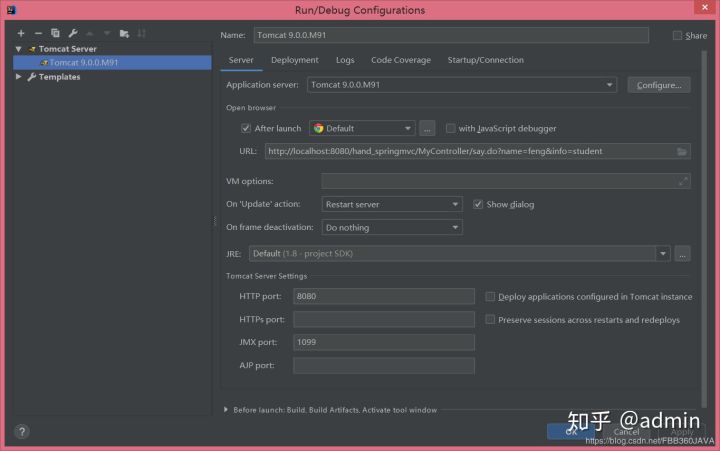720x451 pixels.
Task: Open On frame deactivation dropdown
Action: click(392, 227)
